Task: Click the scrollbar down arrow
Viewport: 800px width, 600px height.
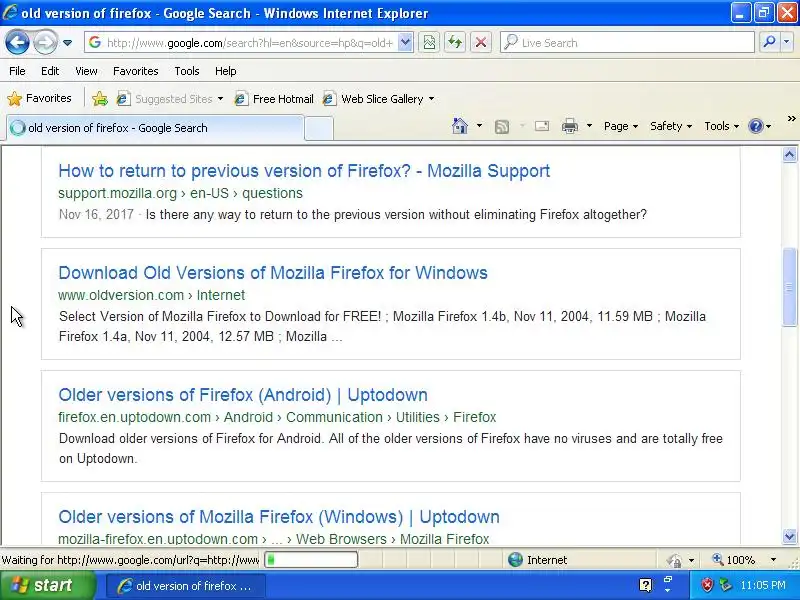Action: [x=789, y=536]
